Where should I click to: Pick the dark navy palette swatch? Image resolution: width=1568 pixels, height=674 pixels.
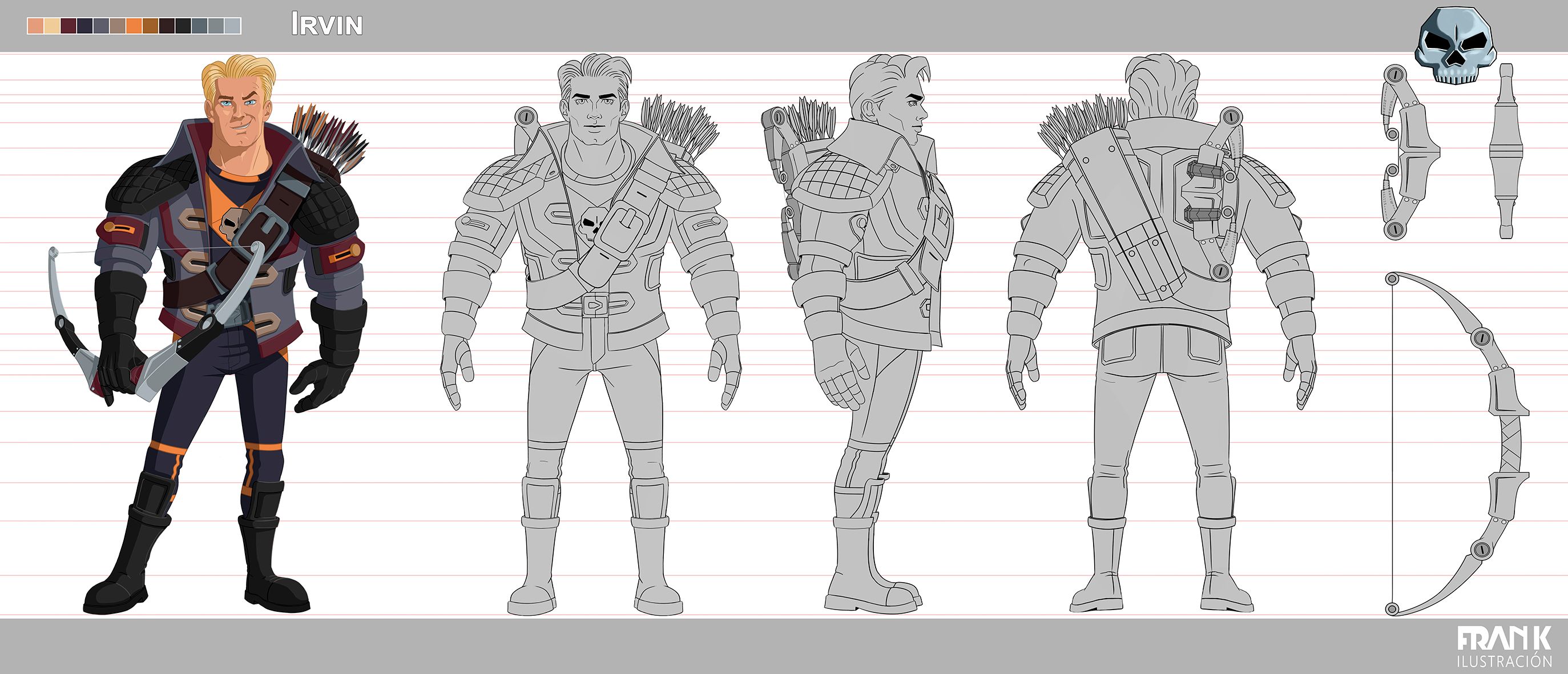coord(85,26)
